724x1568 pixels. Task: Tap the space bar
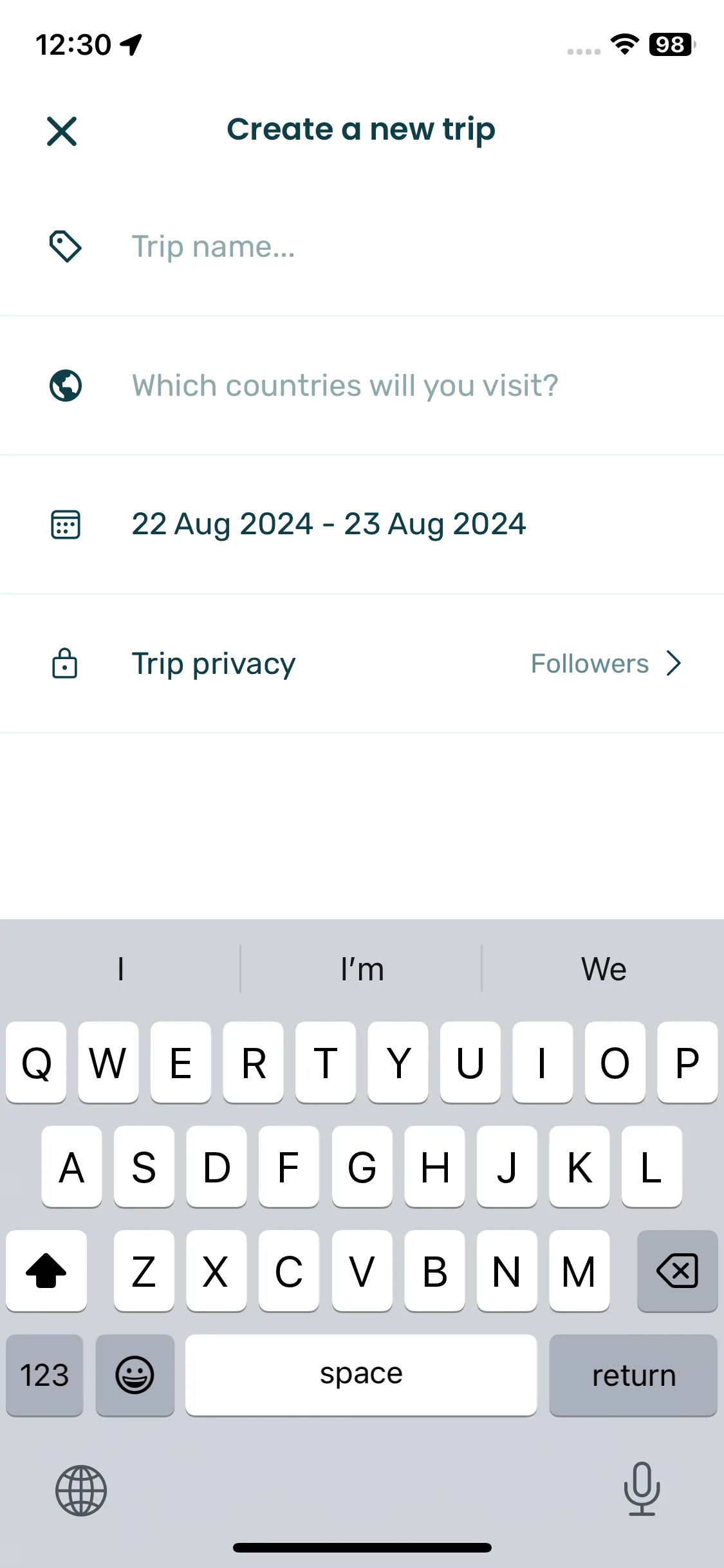[361, 1375]
